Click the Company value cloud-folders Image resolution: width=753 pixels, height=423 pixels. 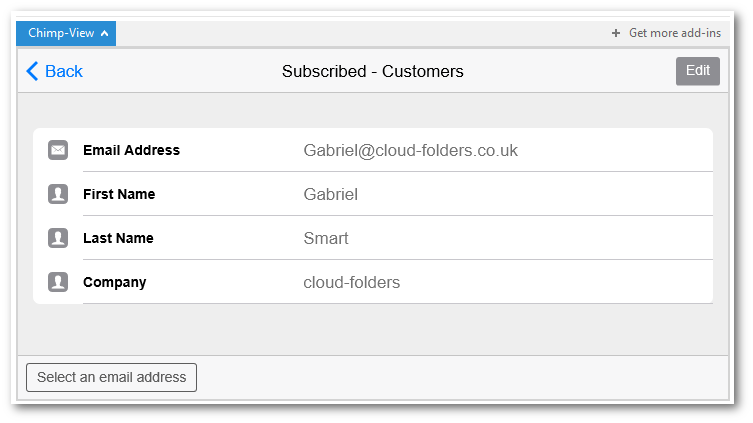coord(352,282)
